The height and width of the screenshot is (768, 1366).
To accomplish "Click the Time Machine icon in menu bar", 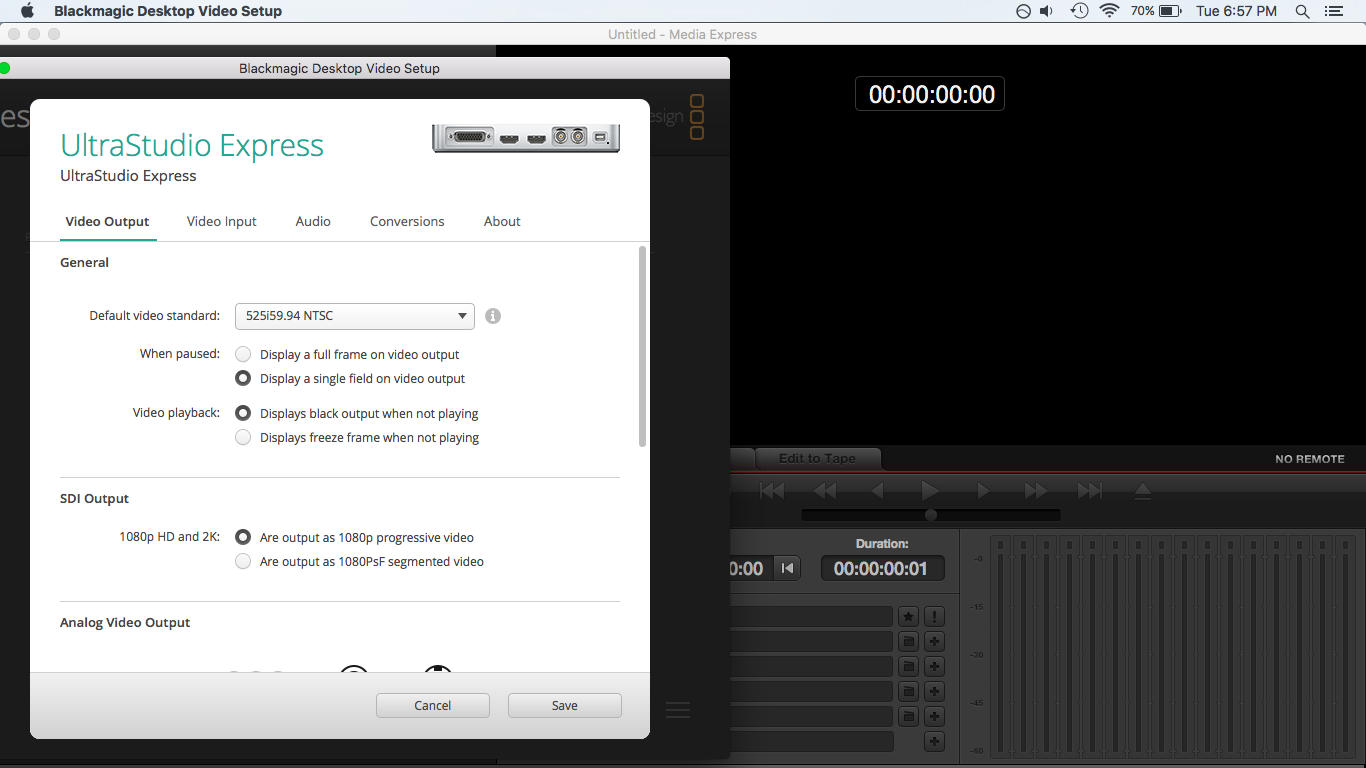I will coord(1079,11).
